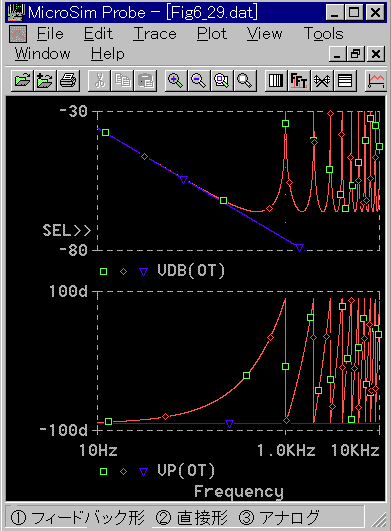Open the Window menu
This screenshot has width=391, height=531.
point(42,54)
